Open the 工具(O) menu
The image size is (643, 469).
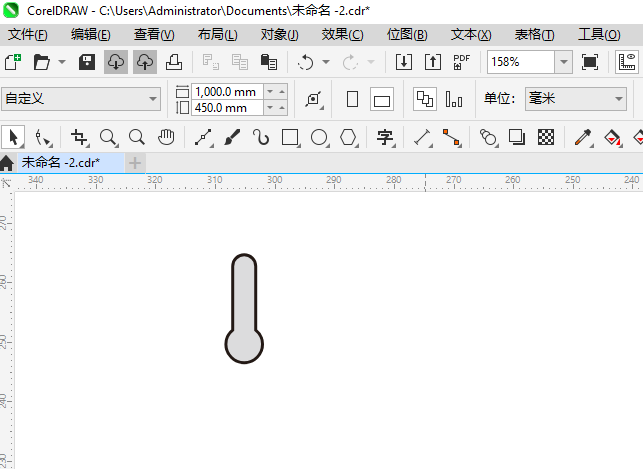coord(599,35)
